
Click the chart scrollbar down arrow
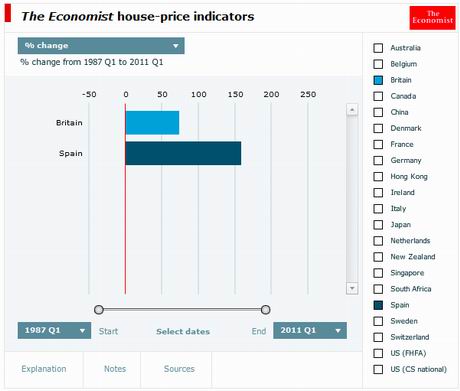(352, 288)
